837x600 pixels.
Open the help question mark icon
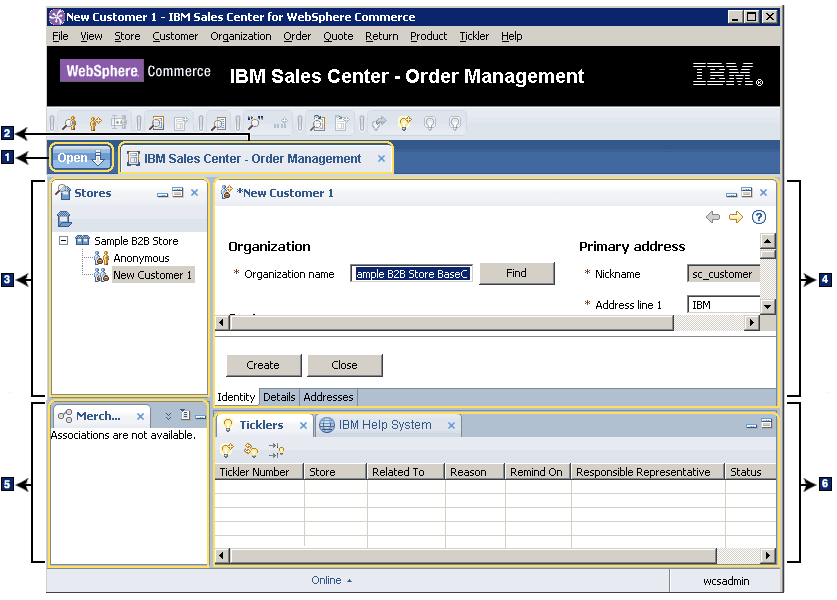point(759,217)
